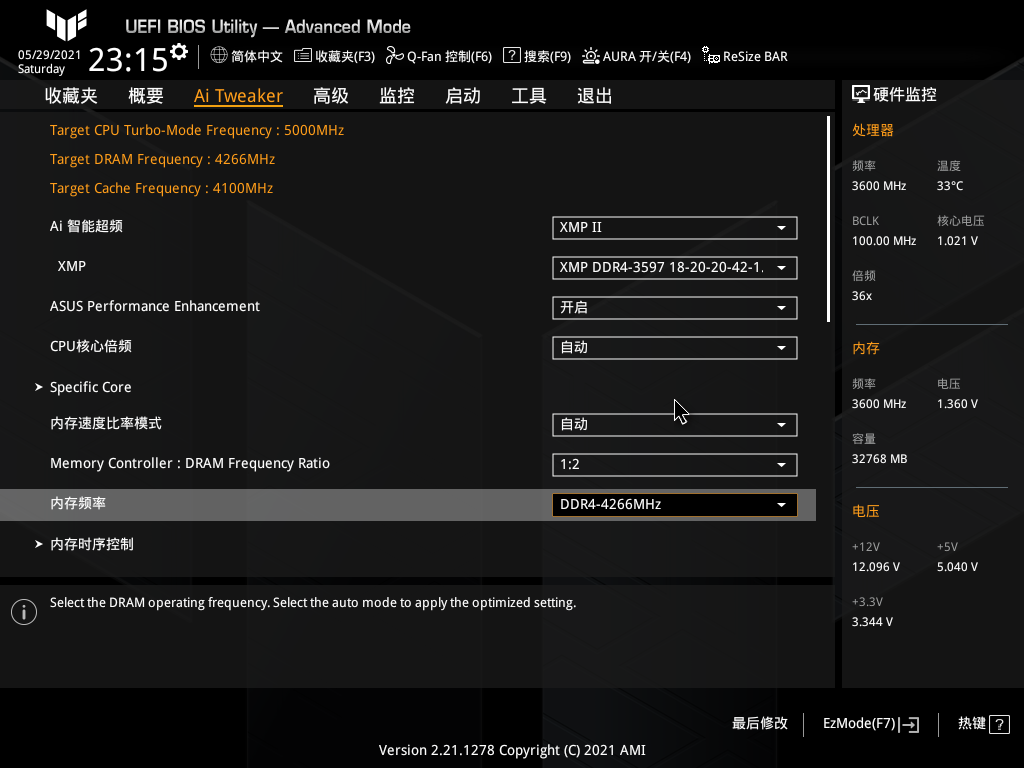
Task: Open the Ai 智能超频 dropdown XMP II
Action: pyautogui.click(x=675, y=228)
